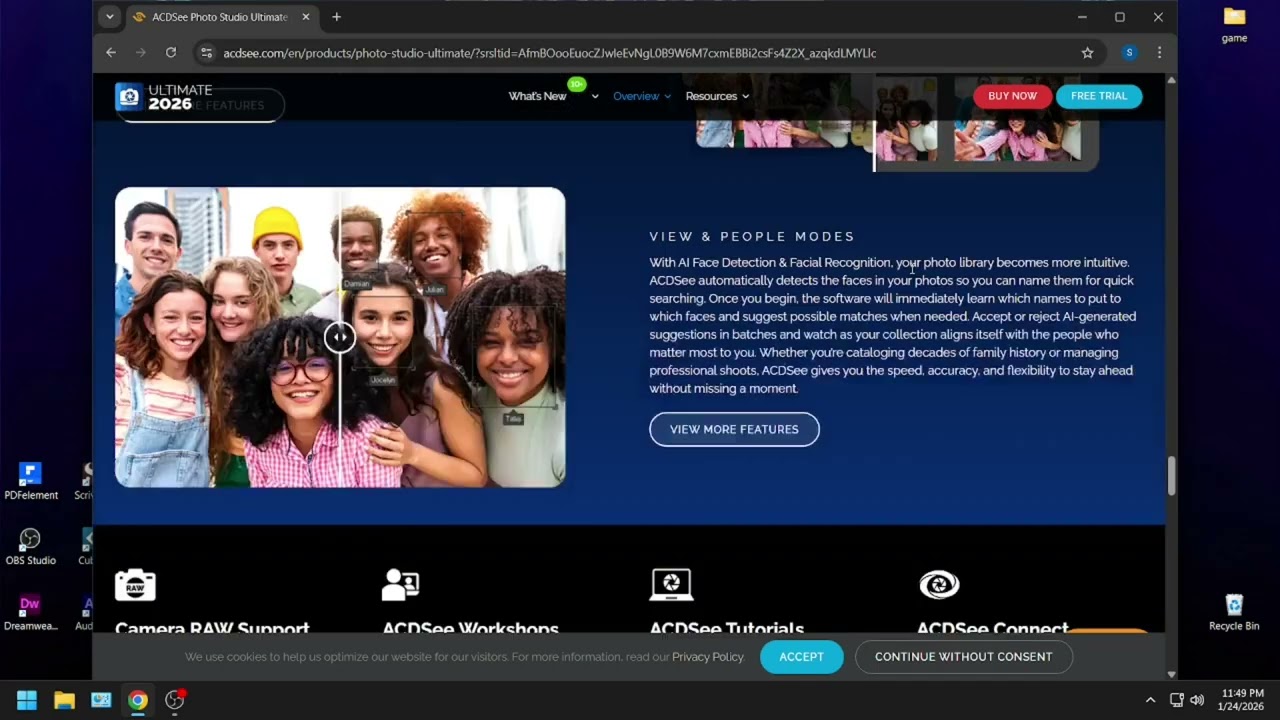Click the before/after comparison slider handle
Viewport: 1280px width, 720px height.
coord(340,337)
